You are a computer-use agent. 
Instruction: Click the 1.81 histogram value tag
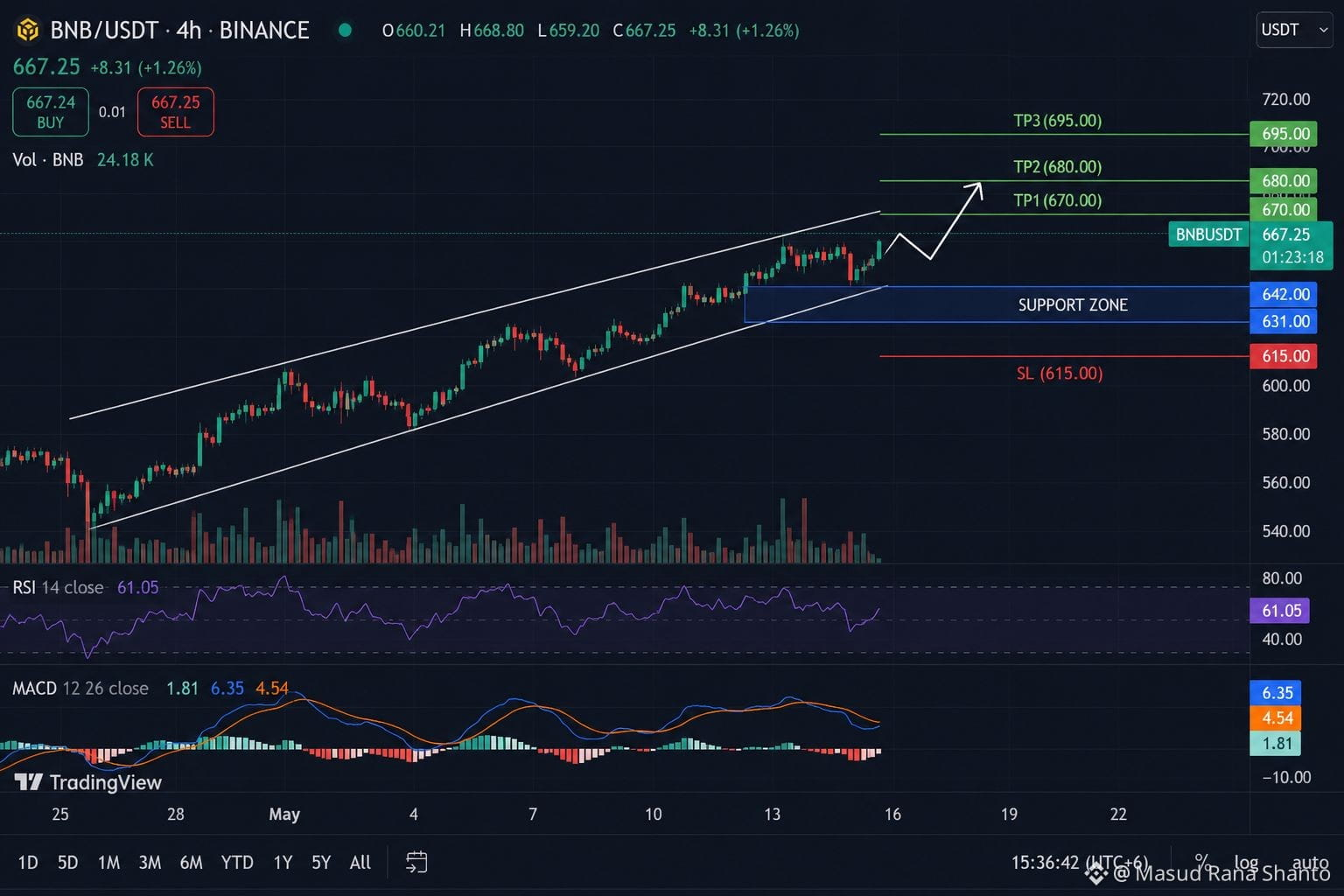click(1277, 744)
